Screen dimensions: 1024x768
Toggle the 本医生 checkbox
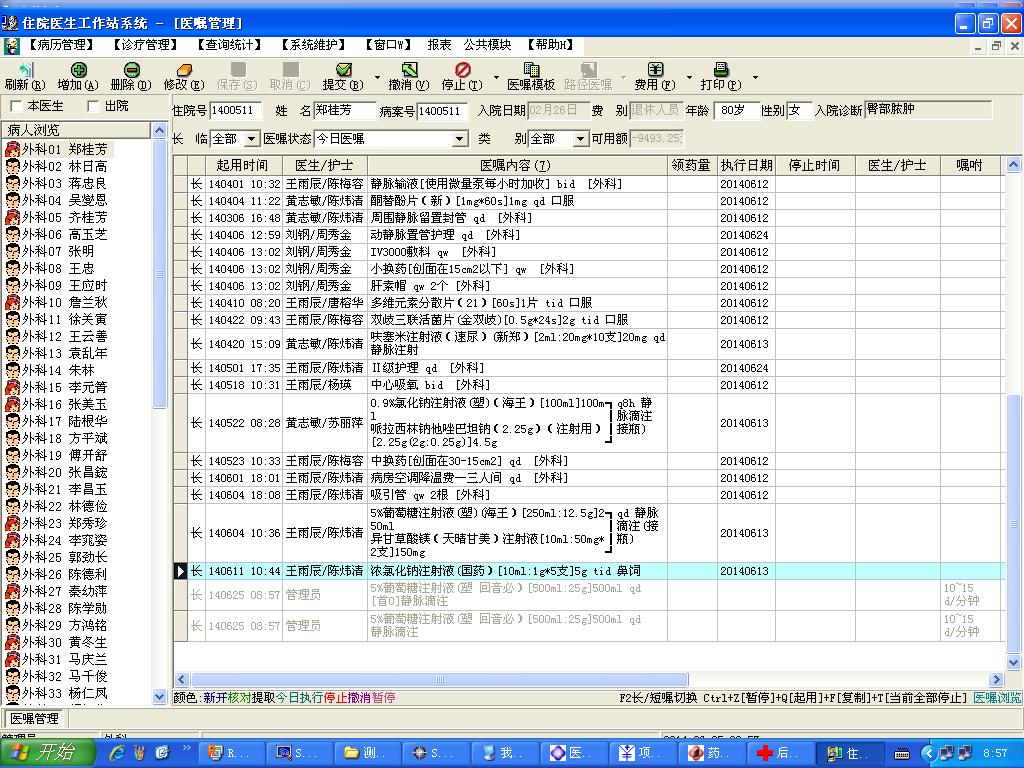(x=16, y=106)
